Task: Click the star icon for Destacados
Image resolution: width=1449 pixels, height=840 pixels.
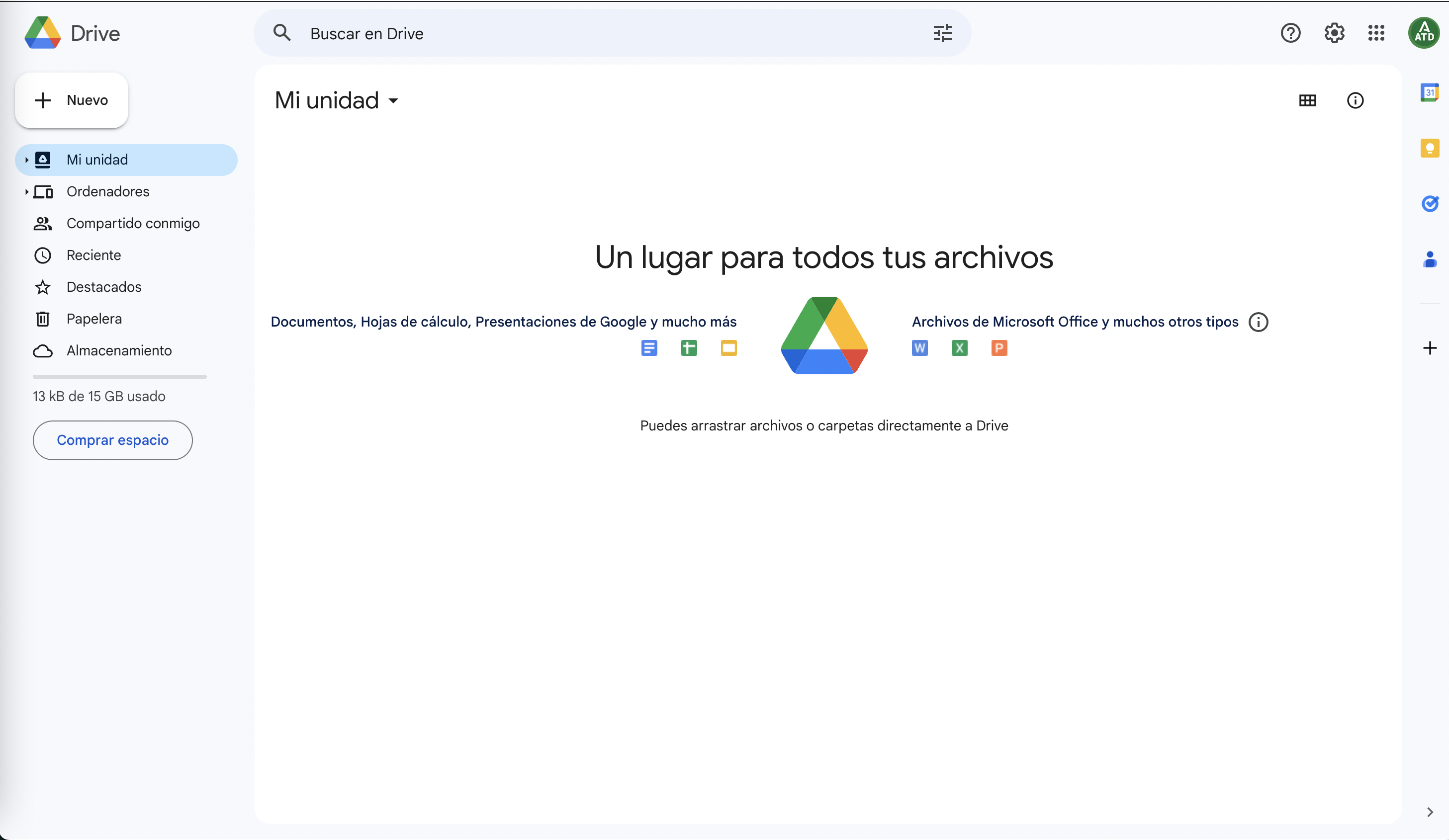Action: click(43, 287)
